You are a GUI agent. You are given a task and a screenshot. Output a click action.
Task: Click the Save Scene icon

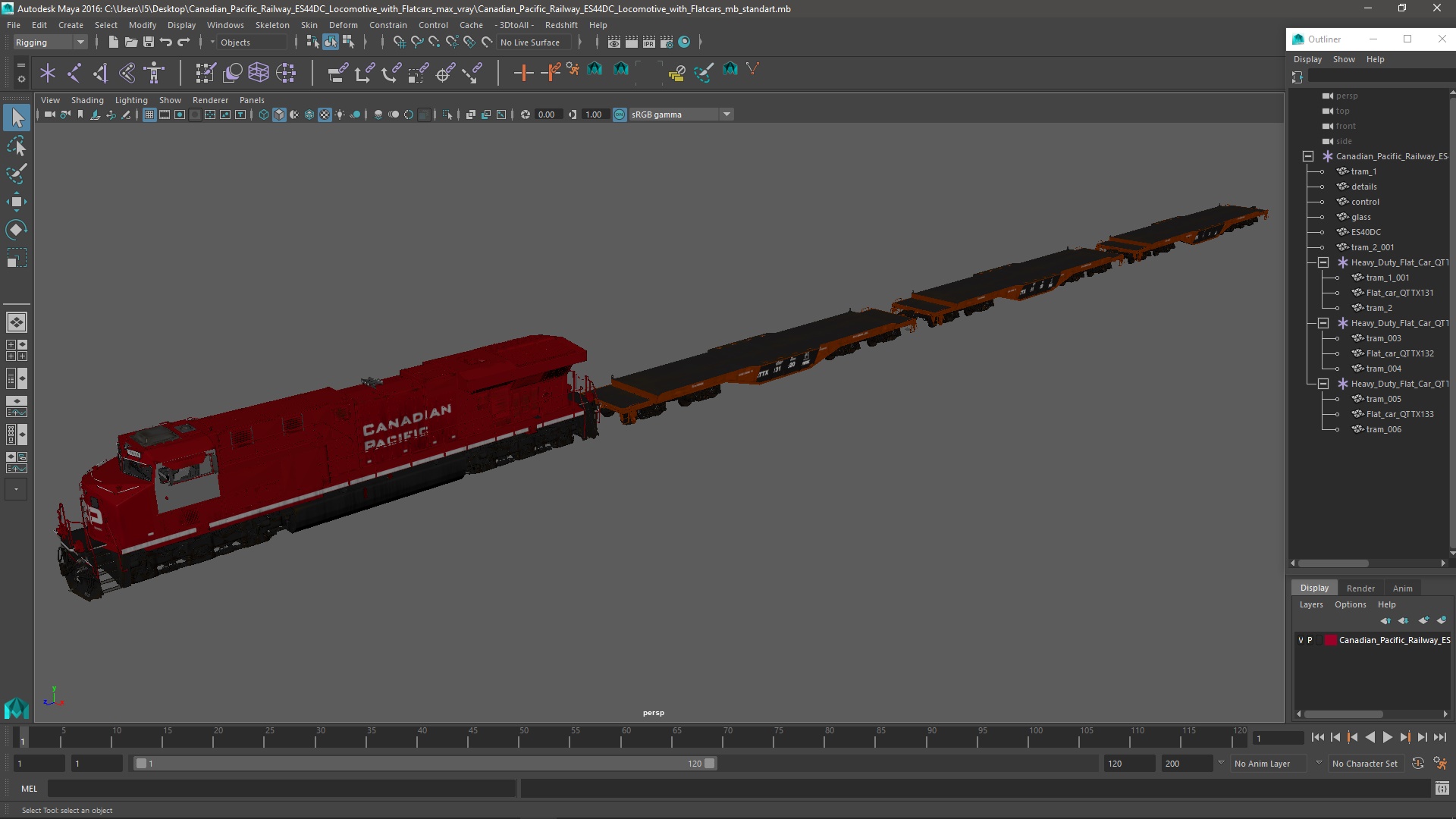[149, 42]
